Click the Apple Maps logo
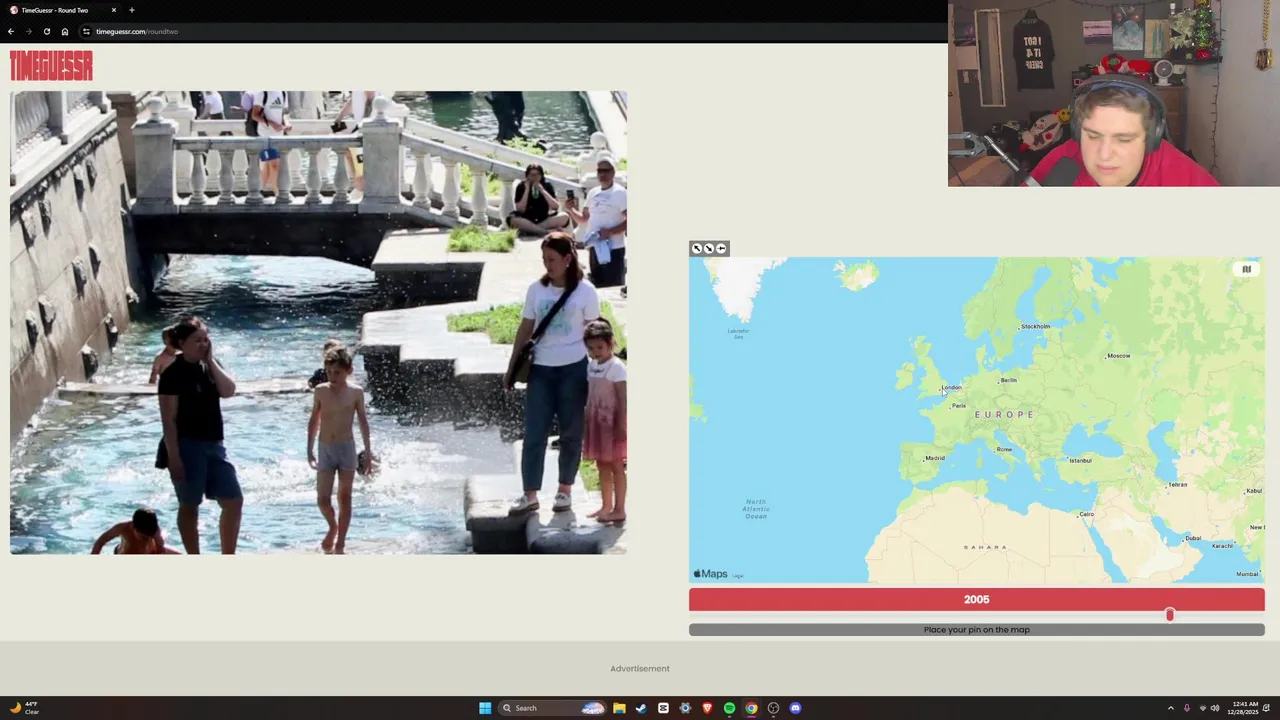This screenshot has width=1280, height=720. point(710,574)
